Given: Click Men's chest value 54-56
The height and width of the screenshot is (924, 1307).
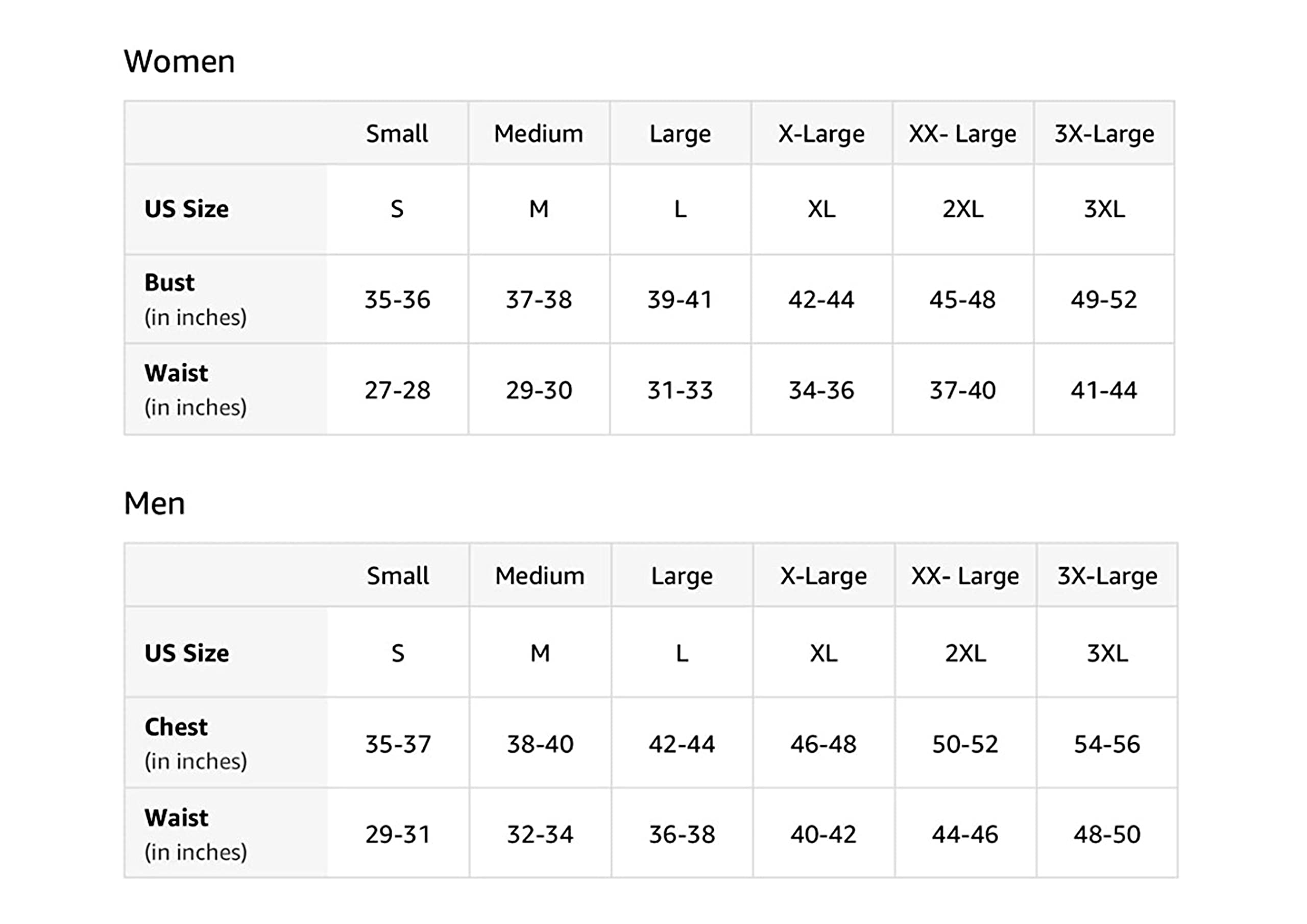Looking at the screenshot, I should [x=1107, y=744].
